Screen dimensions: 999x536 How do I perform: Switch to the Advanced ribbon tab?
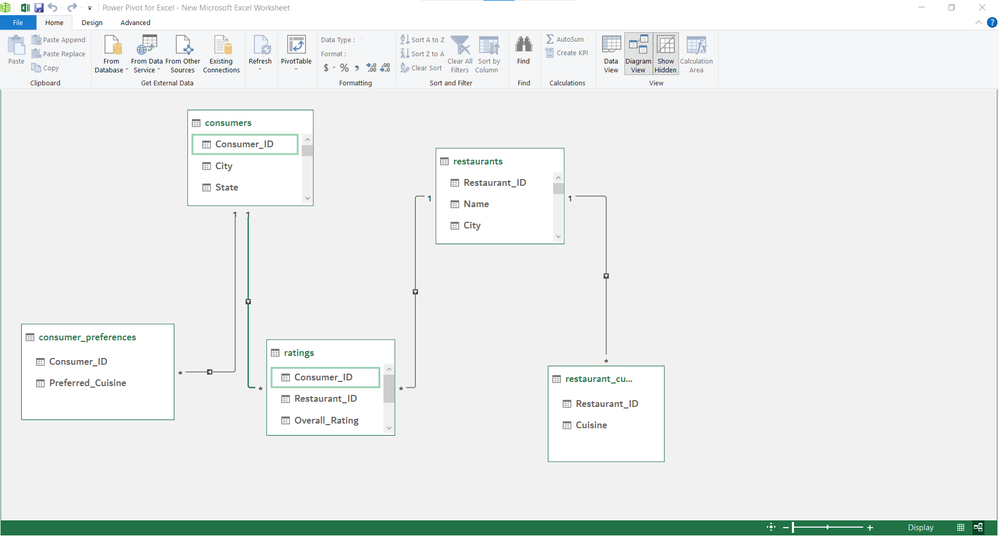point(135,22)
